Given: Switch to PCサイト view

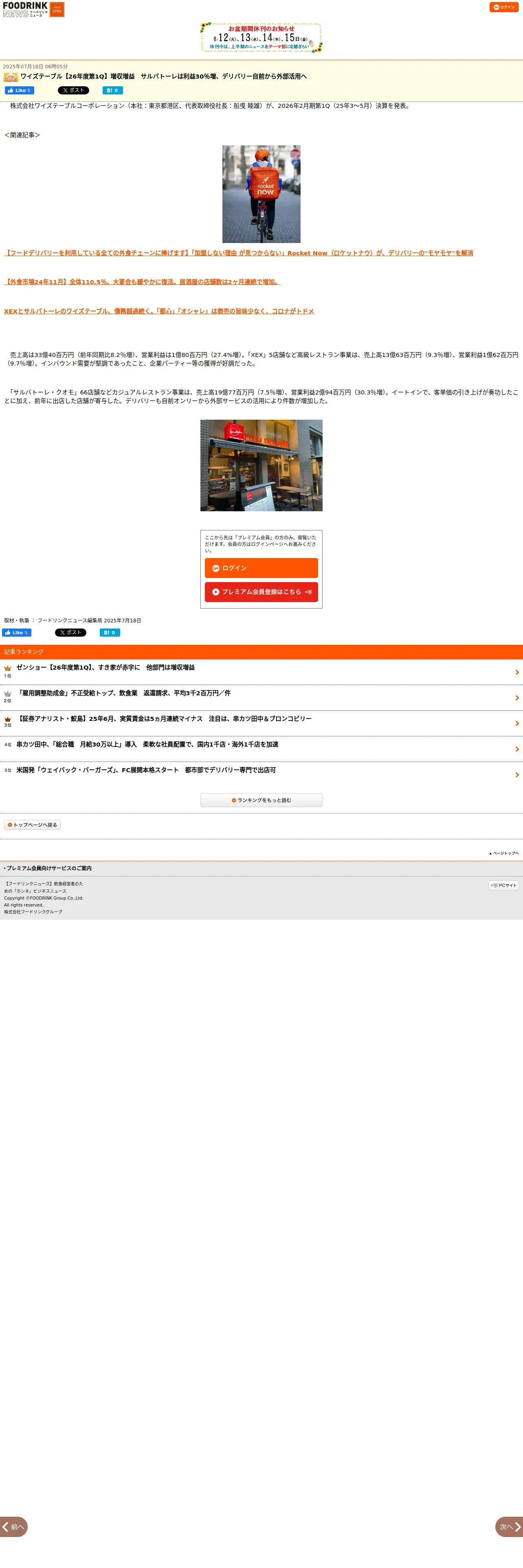Looking at the screenshot, I should 503,886.
